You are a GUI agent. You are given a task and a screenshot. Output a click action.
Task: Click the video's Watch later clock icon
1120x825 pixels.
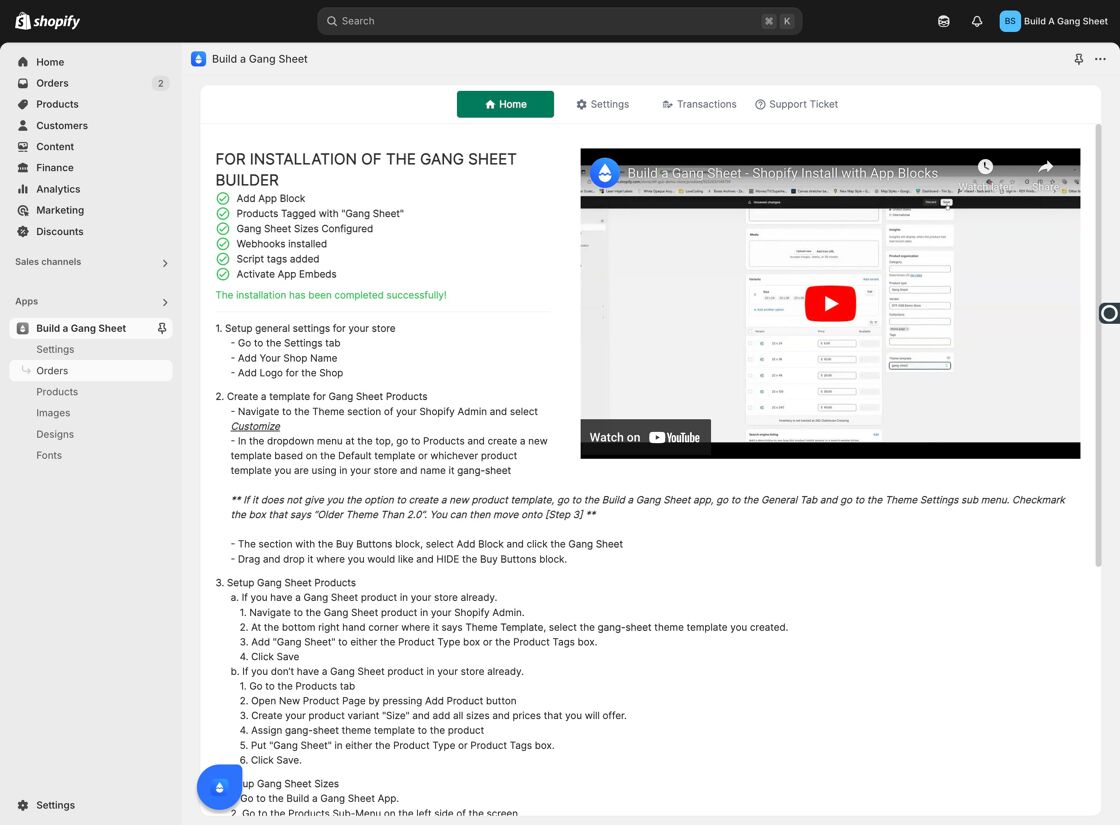click(985, 166)
